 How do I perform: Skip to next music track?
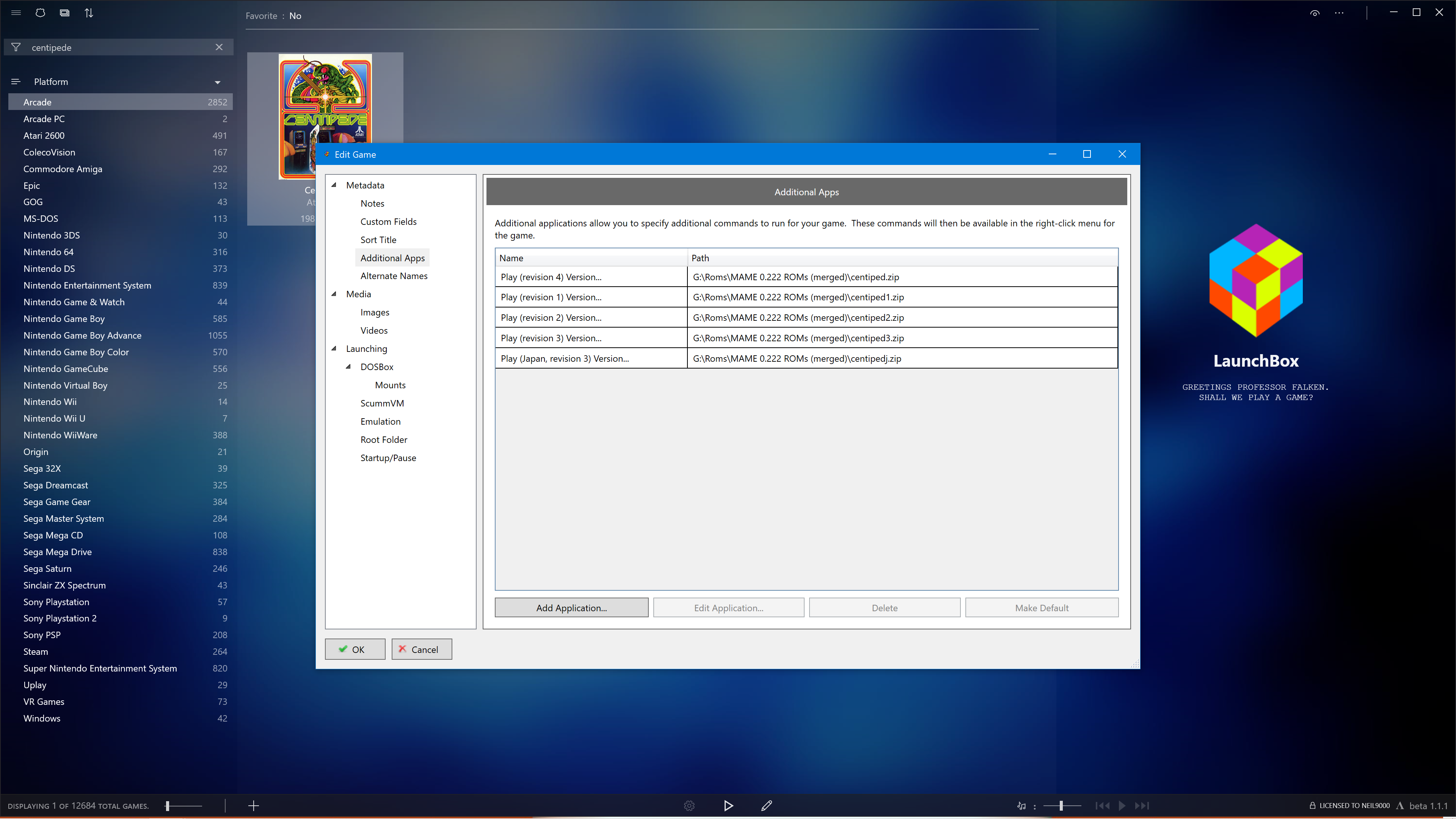point(1142,805)
